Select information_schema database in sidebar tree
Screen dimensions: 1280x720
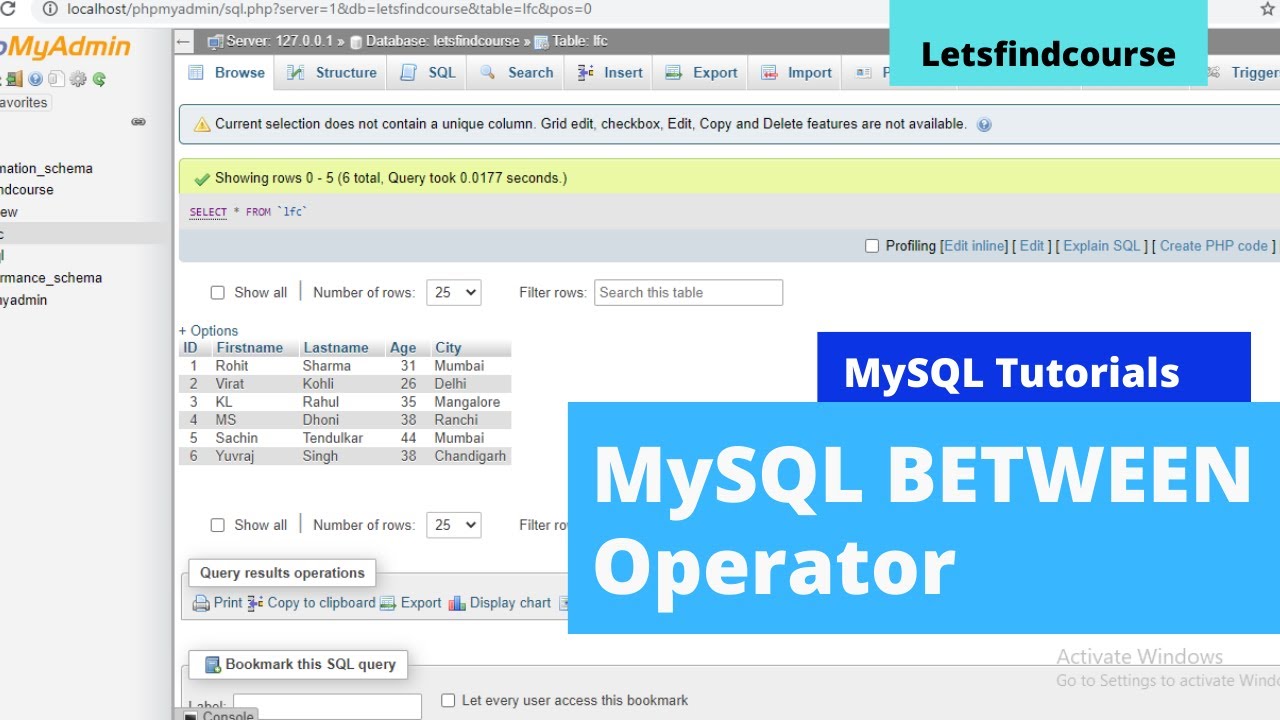[x=46, y=169]
